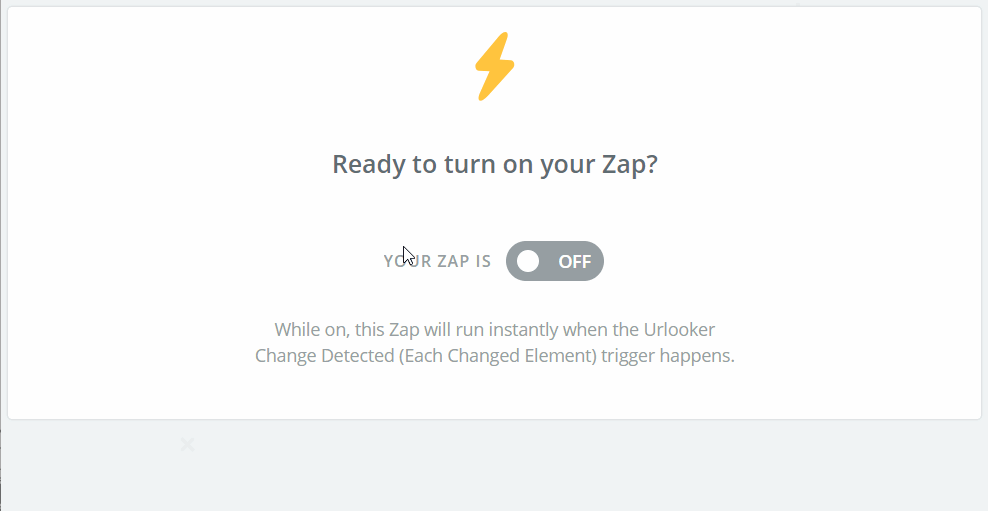Click the OFF label inside the switch
Viewport: 988px width, 511px height.
click(574, 262)
